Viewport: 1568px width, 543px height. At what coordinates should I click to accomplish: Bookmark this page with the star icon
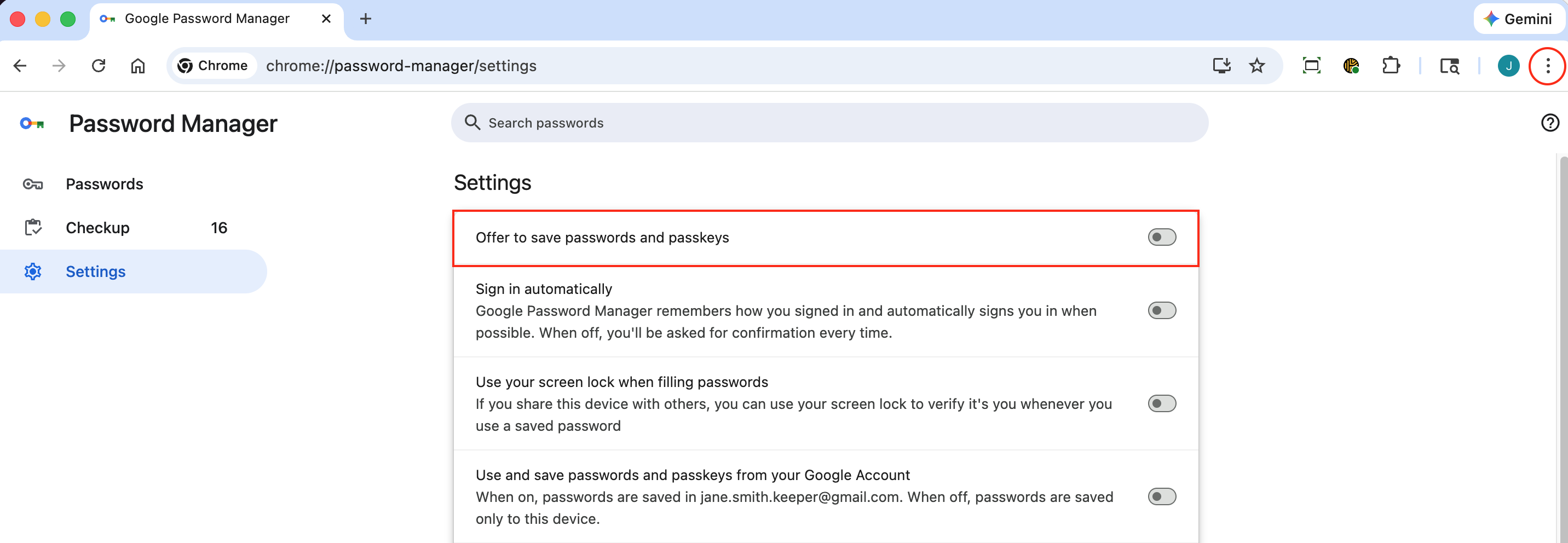1256,66
